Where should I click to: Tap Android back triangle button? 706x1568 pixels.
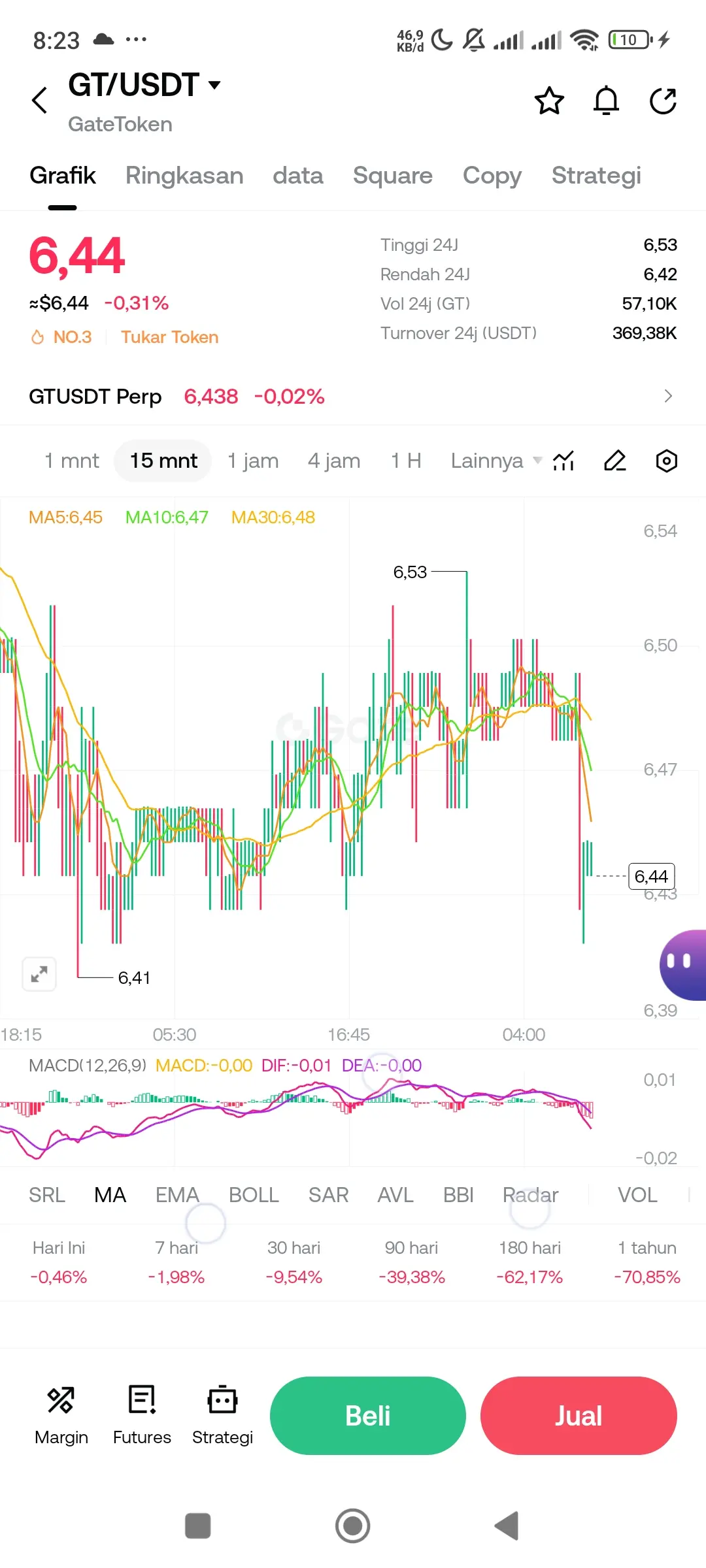click(507, 1526)
